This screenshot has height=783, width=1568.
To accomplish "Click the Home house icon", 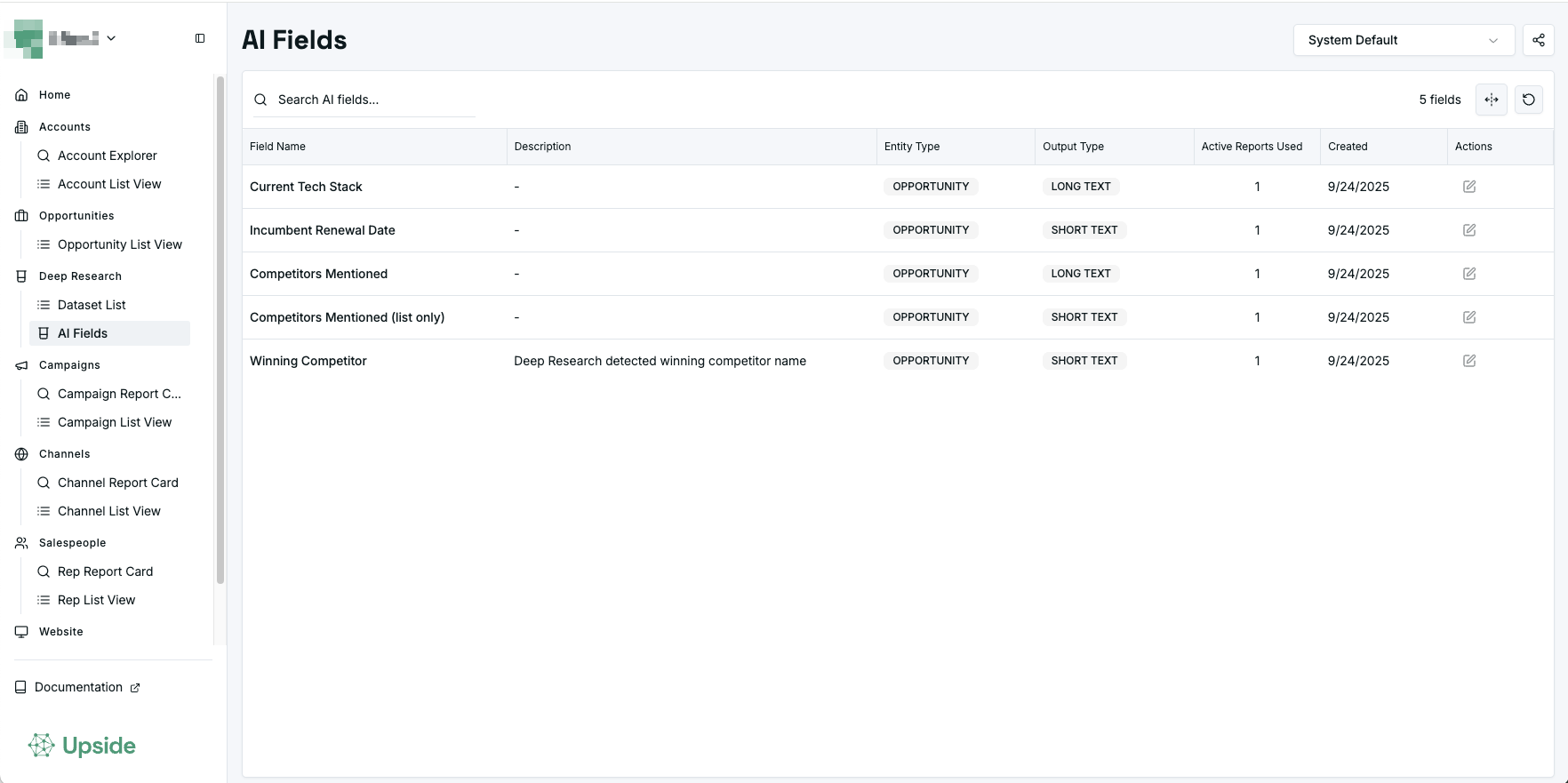I will (21, 95).
